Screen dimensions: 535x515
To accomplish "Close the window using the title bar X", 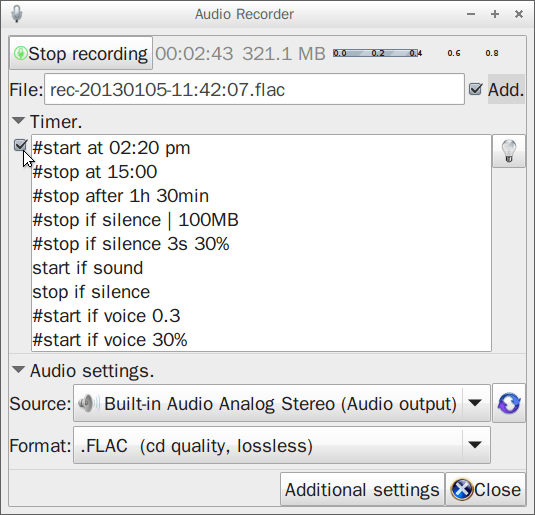I will pos(519,14).
